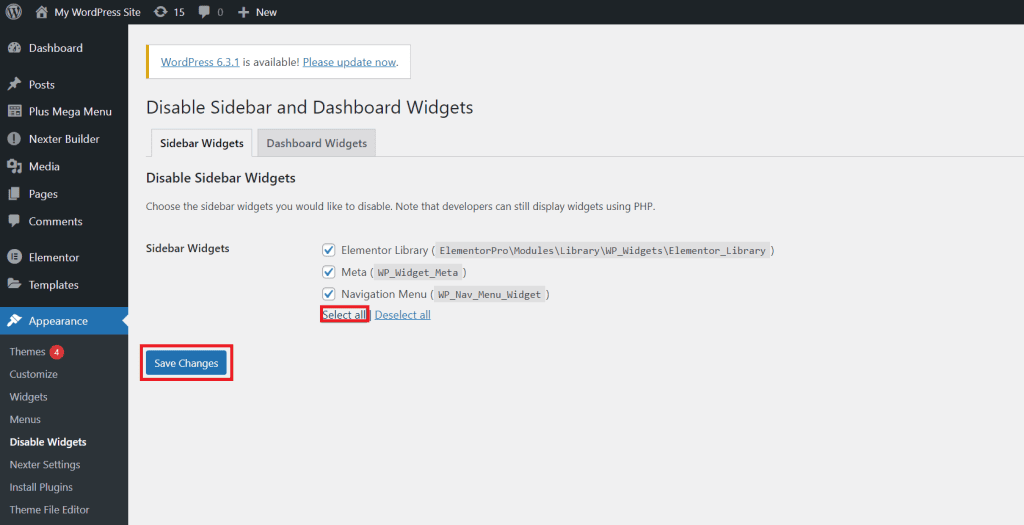Open the Menus submenu item

(25, 419)
